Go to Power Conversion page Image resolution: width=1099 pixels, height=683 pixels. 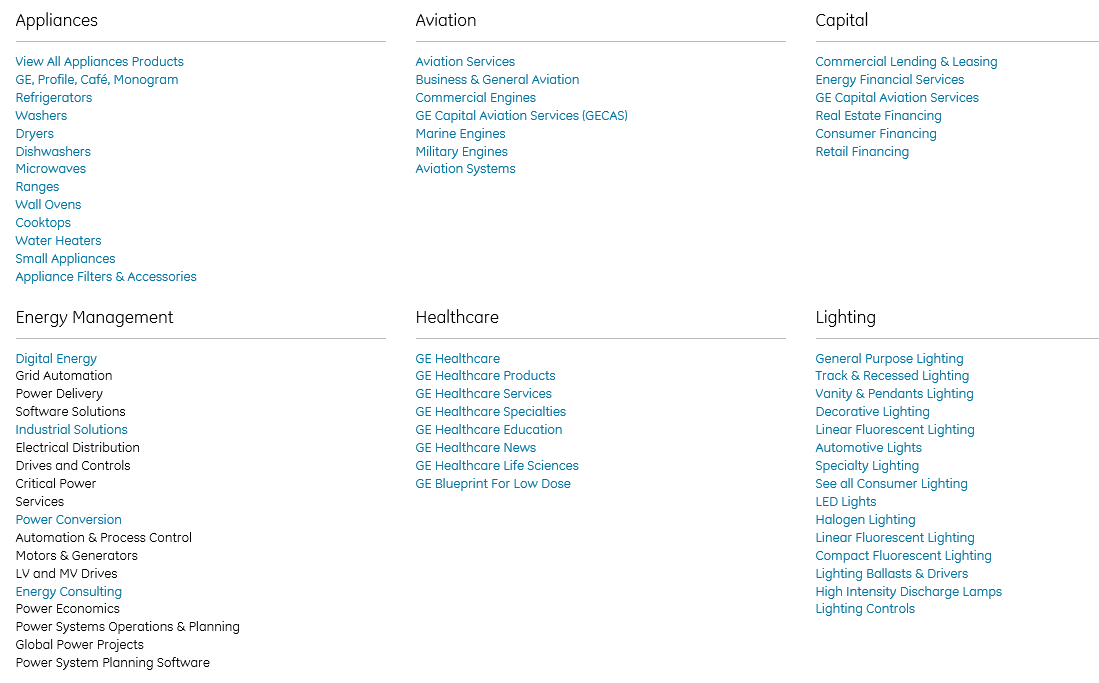[69, 520]
